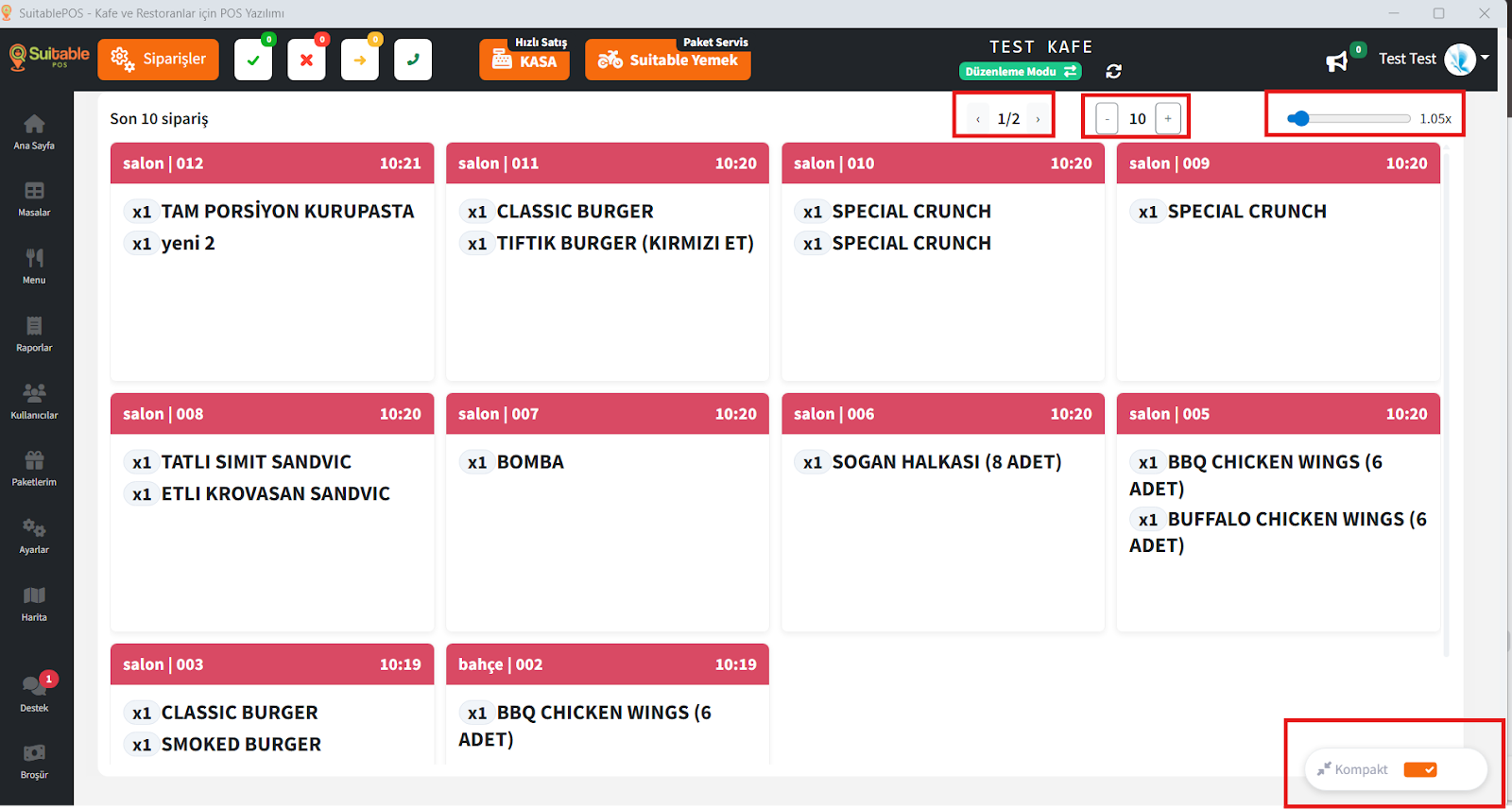Open the Harita map icon
Screen dimensions: 1512x809
tap(34, 602)
